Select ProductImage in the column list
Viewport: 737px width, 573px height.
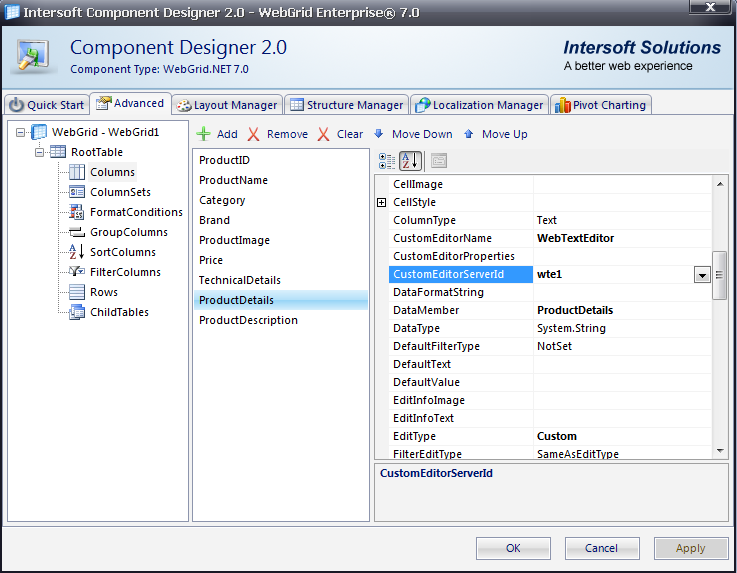pyautogui.click(x=234, y=240)
